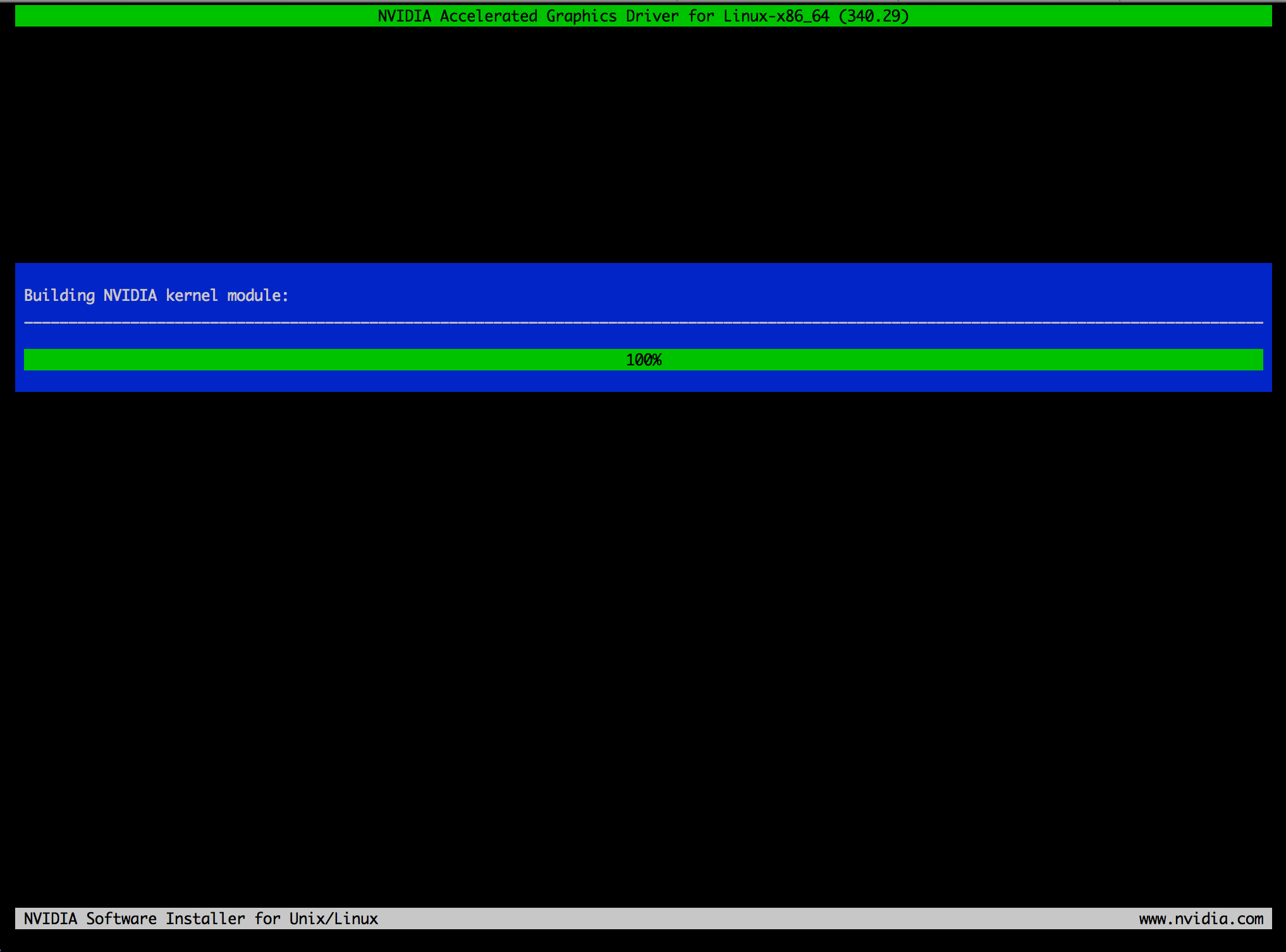Click the word "kernel" in the dialog heading

coord(192,295)
